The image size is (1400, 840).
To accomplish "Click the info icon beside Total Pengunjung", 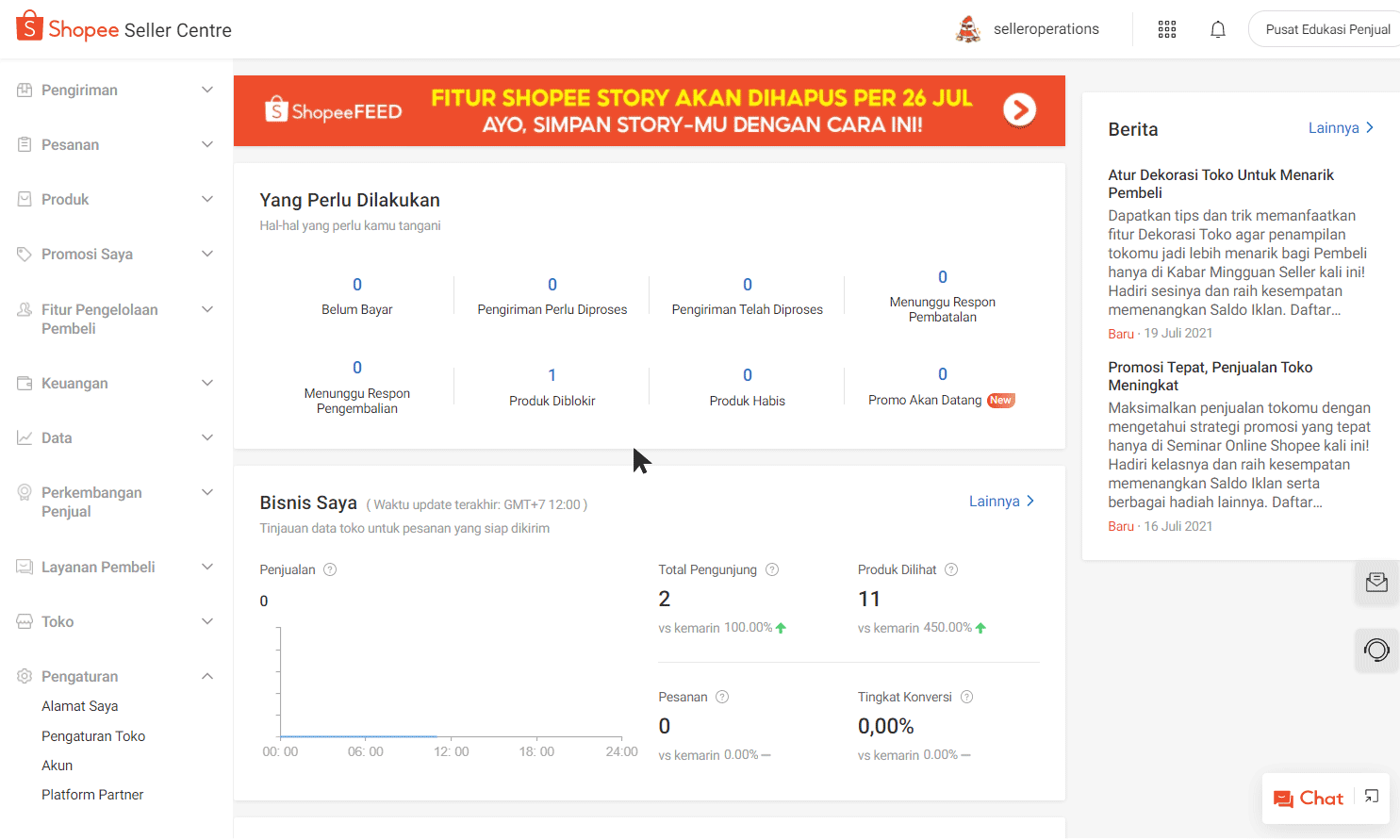I will pyautogui.click(x=772, y=569).
